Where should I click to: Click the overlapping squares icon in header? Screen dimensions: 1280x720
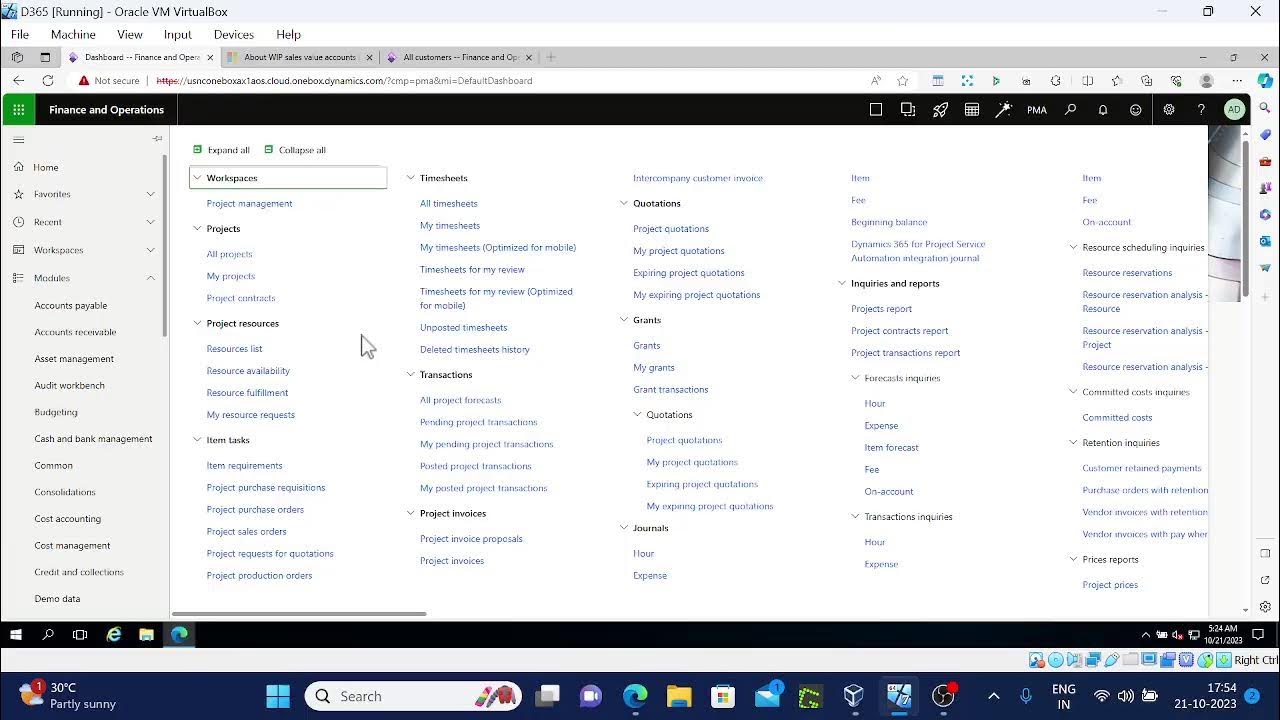click(908, 110)
